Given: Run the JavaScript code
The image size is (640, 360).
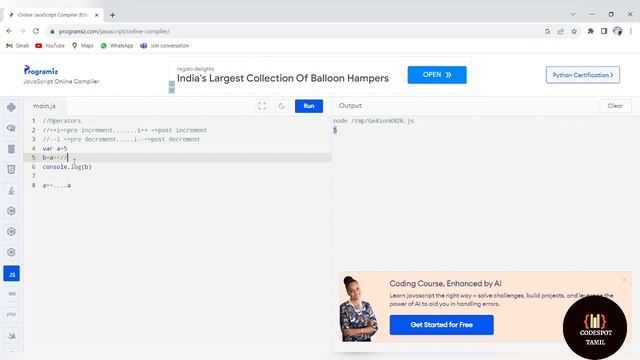Looking at the screenshot, I should point(309,106).
